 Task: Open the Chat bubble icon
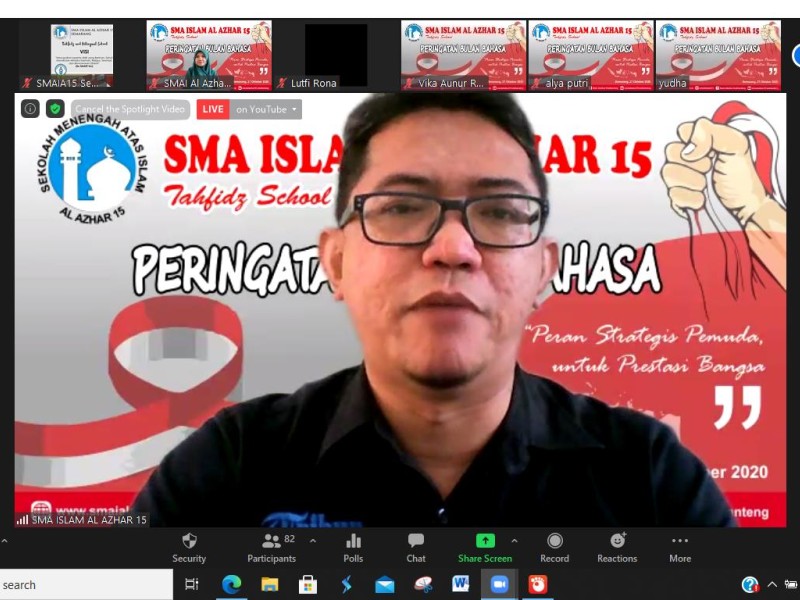(416, 548)
